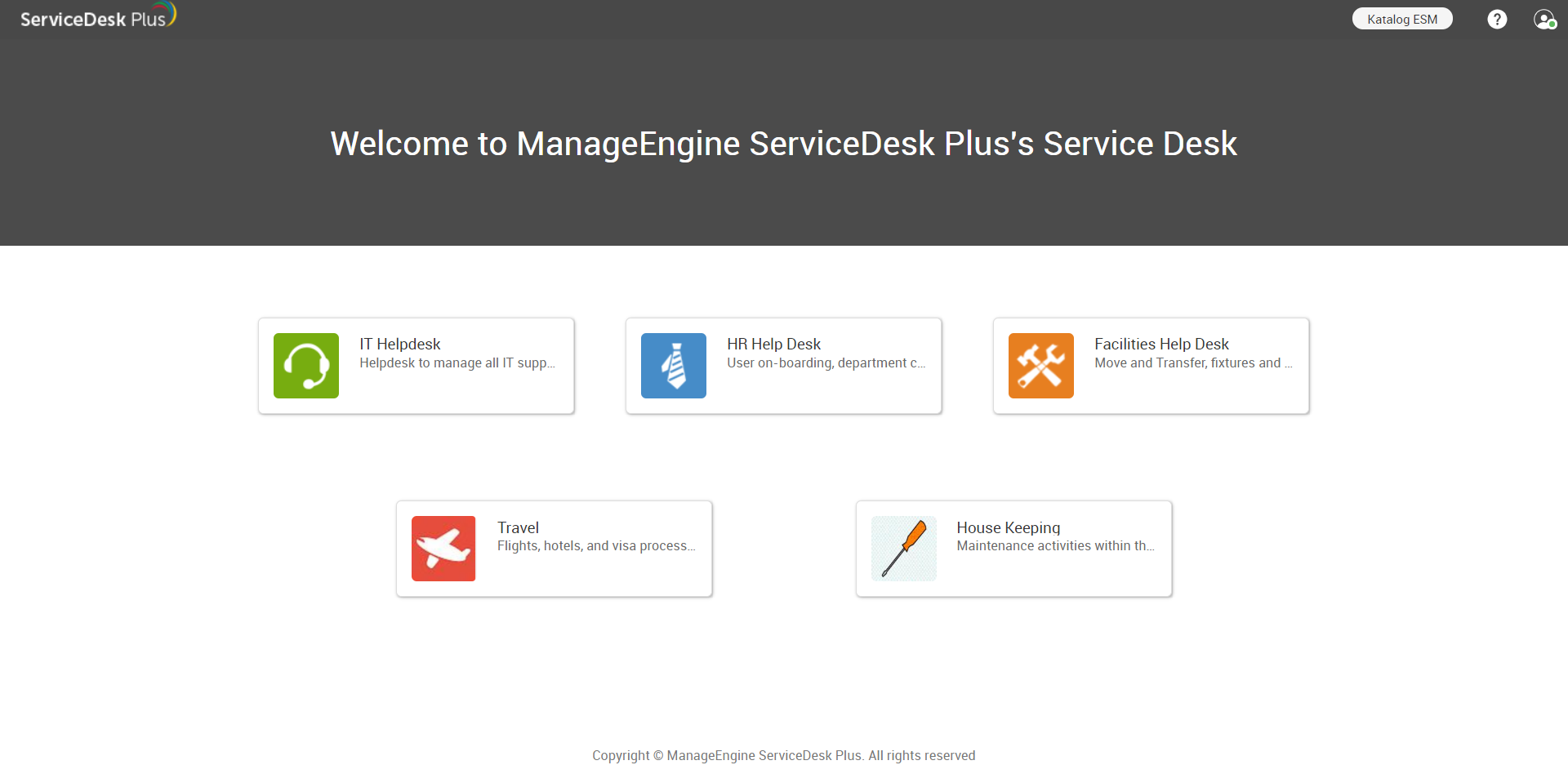Click the IT Helpdesk title link
The width and height of the screenshot is (1568, 765).
[x=399, y=344]
